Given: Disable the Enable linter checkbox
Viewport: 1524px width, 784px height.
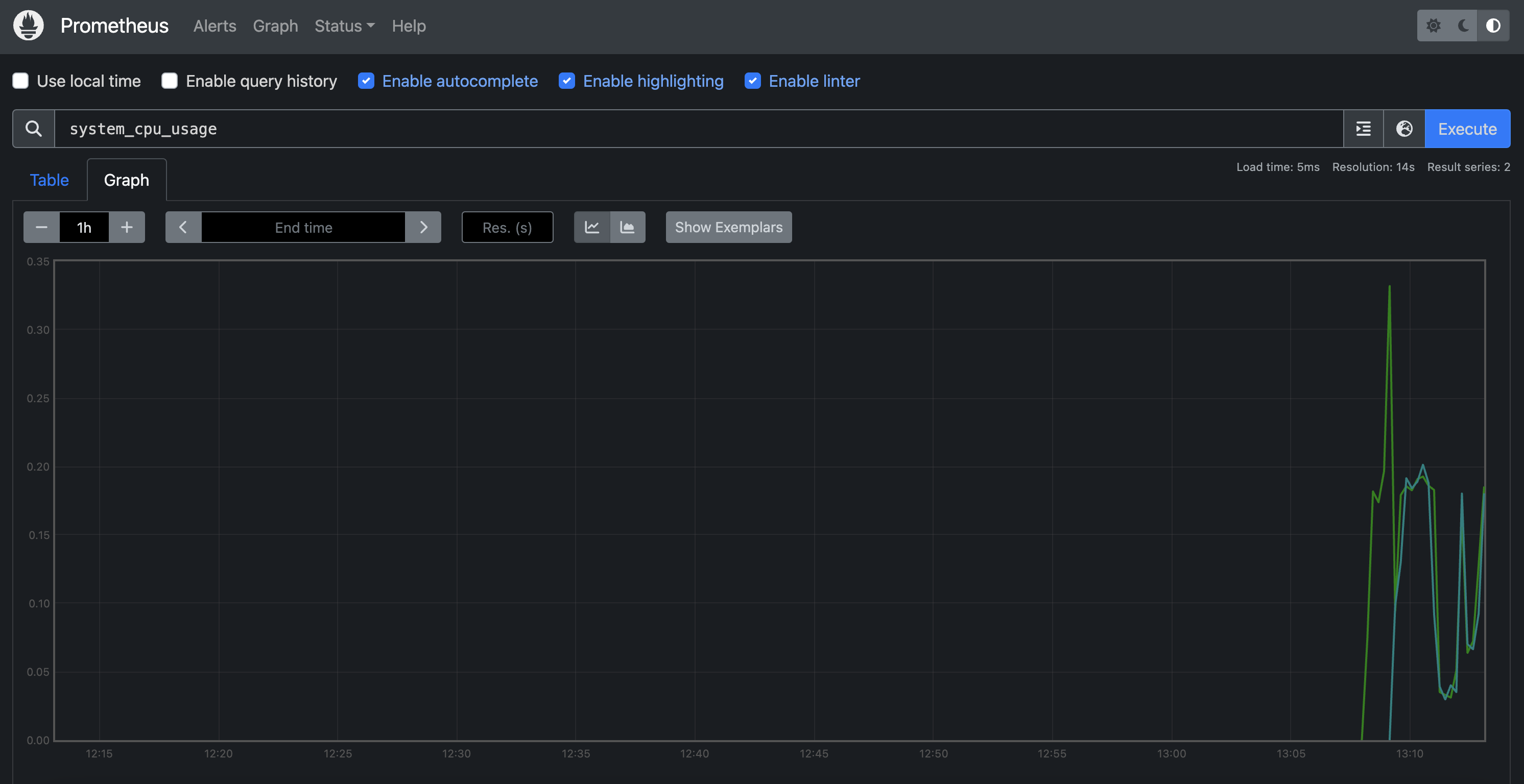Looking at the screenshot, I should click(x=752, y=81).
